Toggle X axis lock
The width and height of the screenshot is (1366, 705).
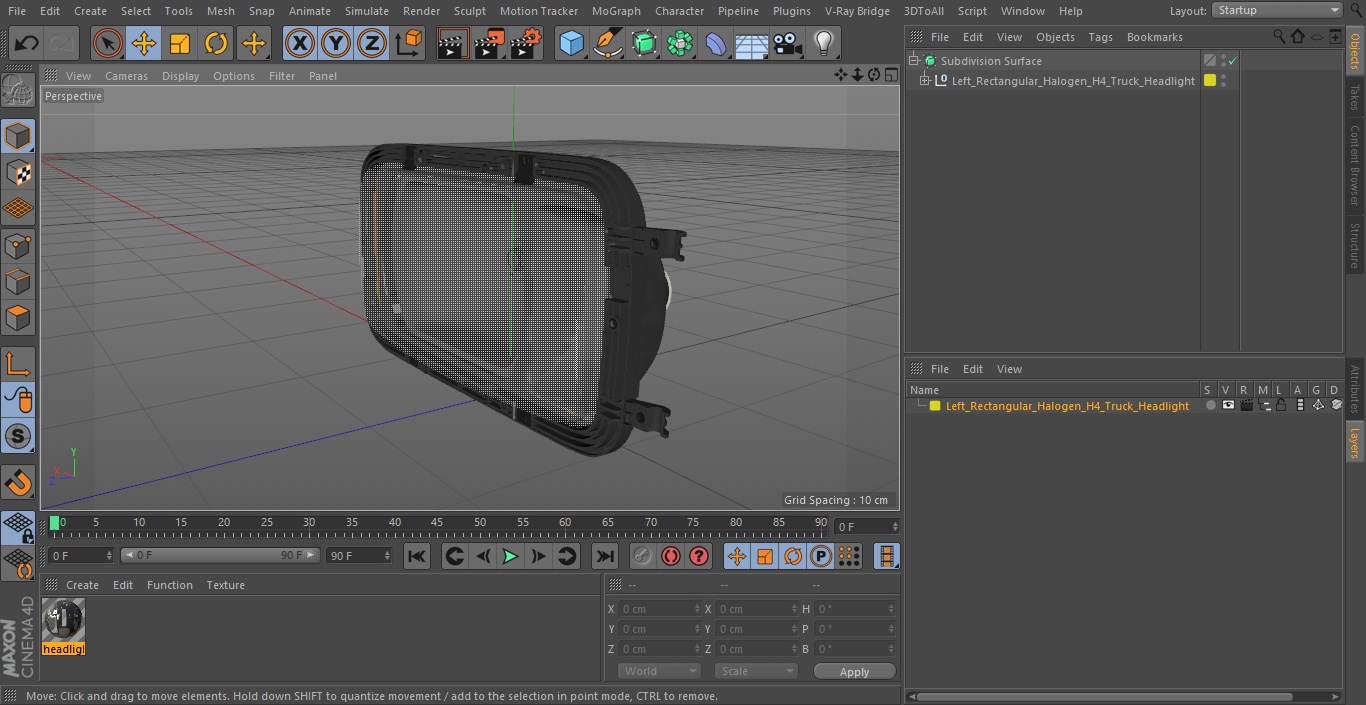(300, 43)
